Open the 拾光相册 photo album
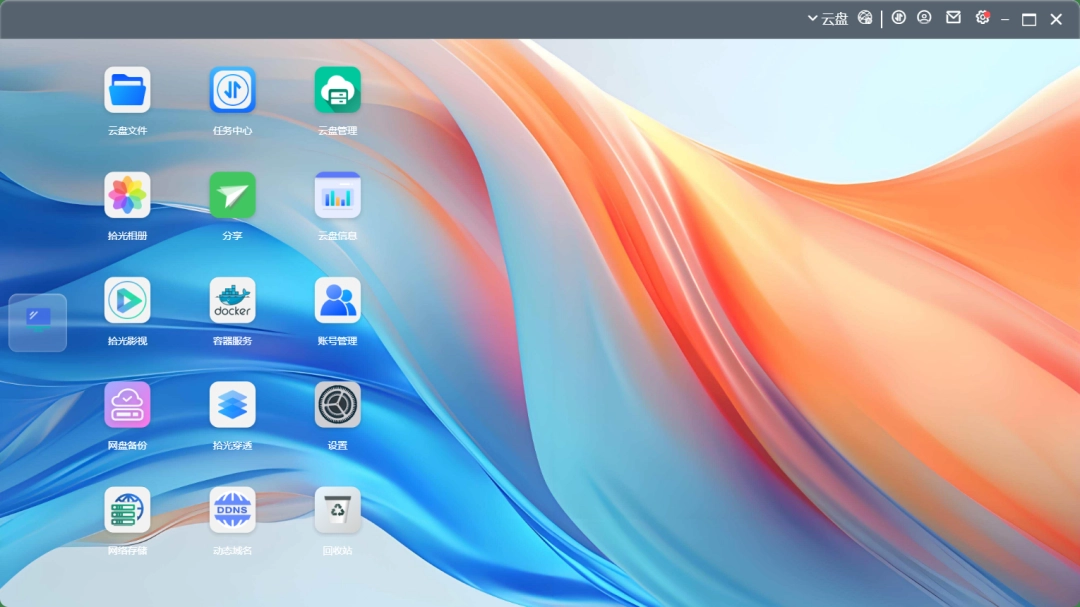The height and width of the screenshot is (607, 1080). click(x=127, y=195)
